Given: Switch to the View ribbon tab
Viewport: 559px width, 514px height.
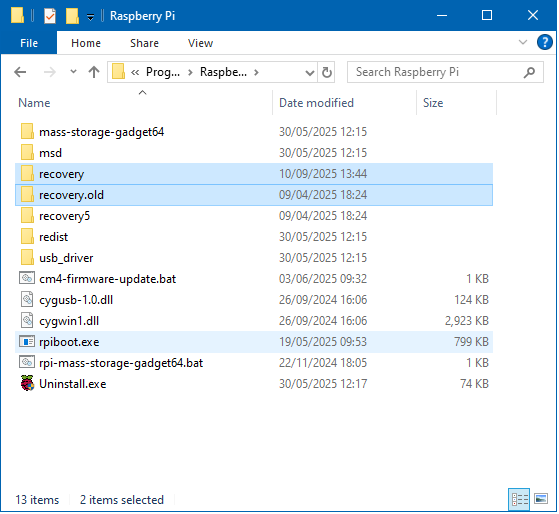Looking at the screenshot, I should (x=200, y=43).
